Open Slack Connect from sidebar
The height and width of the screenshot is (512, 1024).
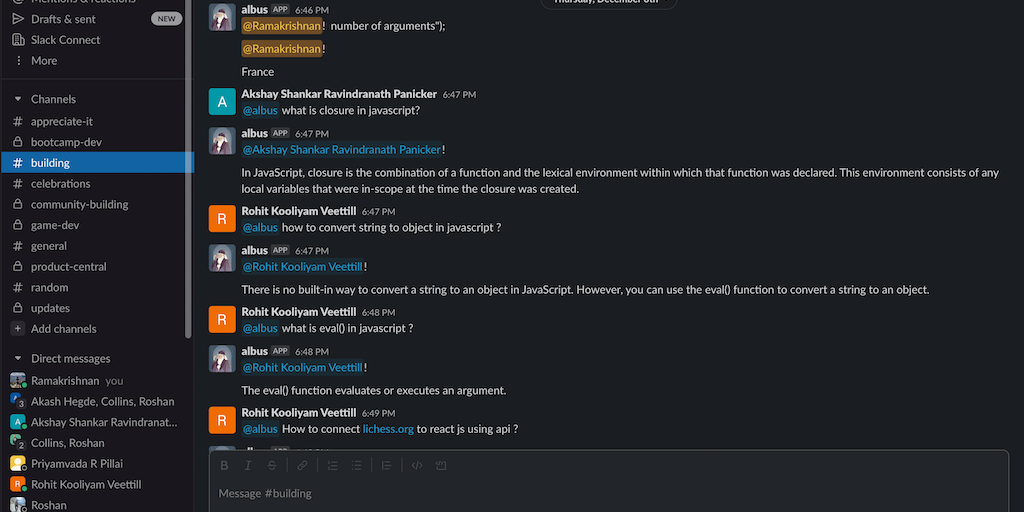coord(65,40)
